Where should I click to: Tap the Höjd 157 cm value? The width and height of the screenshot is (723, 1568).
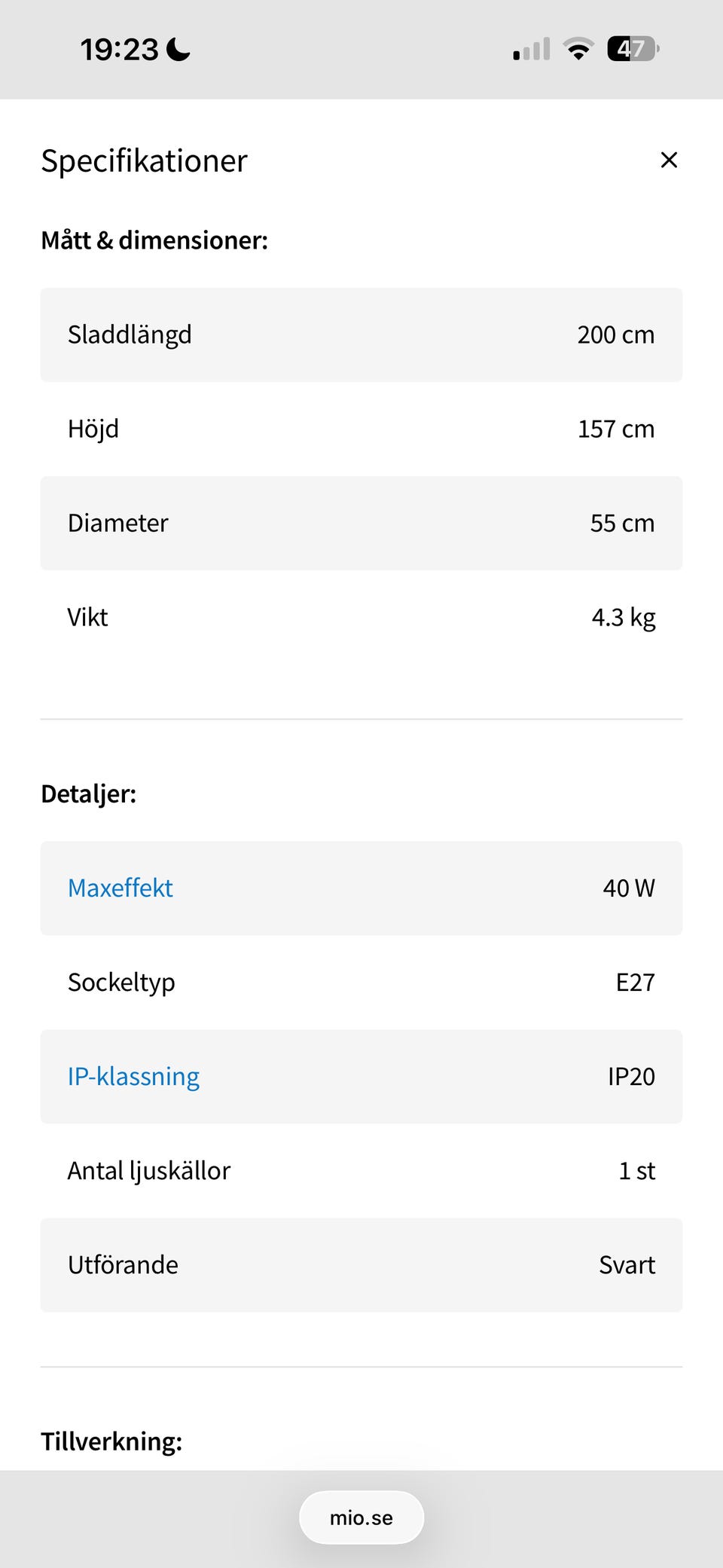tap(615, 429)
